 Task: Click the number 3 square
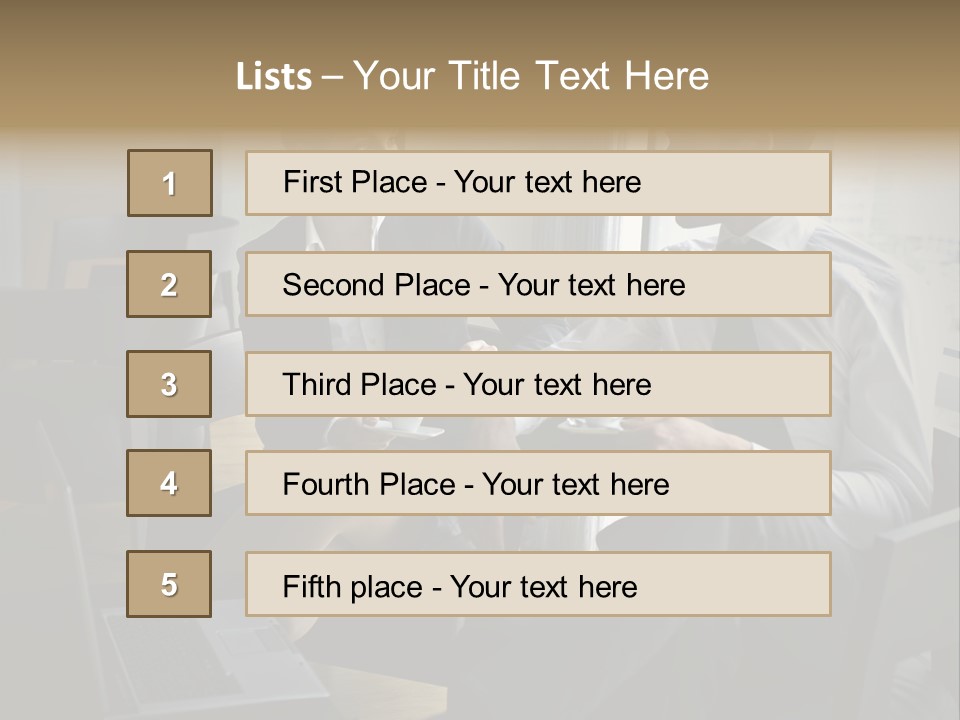tap(169, 384)
